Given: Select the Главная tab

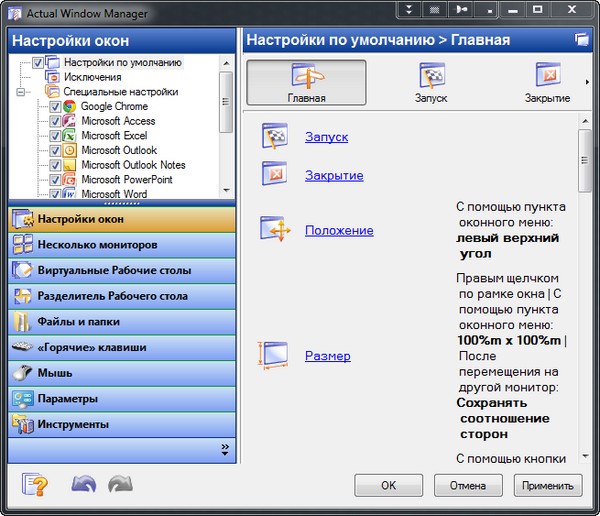Looking at the screenshot, I should pos(306,82).
